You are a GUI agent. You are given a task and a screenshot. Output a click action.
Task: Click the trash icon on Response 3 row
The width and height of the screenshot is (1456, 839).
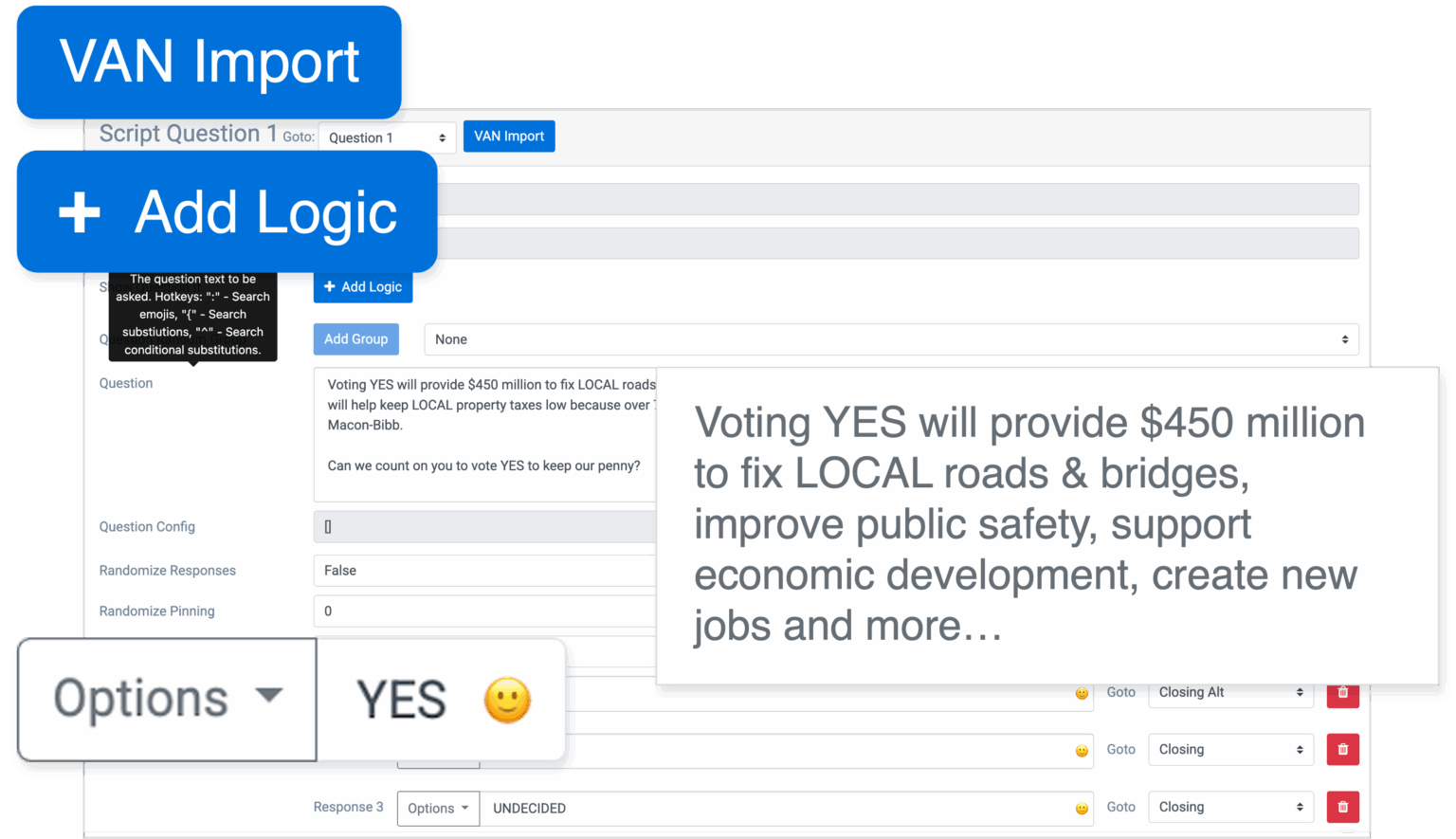(1342, 807)
